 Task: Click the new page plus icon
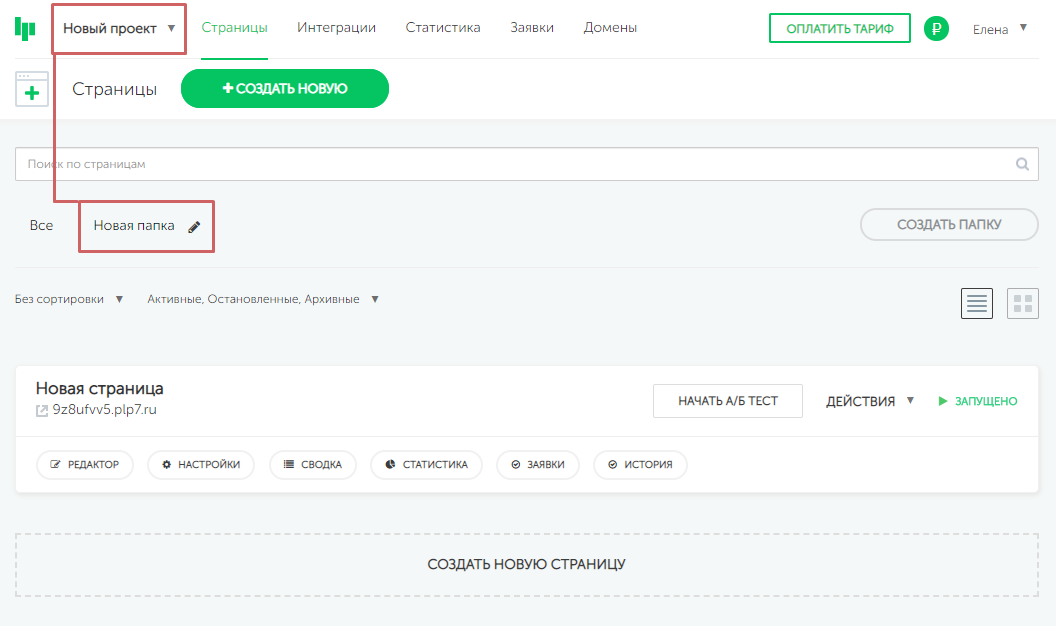[x=32, y=90]
